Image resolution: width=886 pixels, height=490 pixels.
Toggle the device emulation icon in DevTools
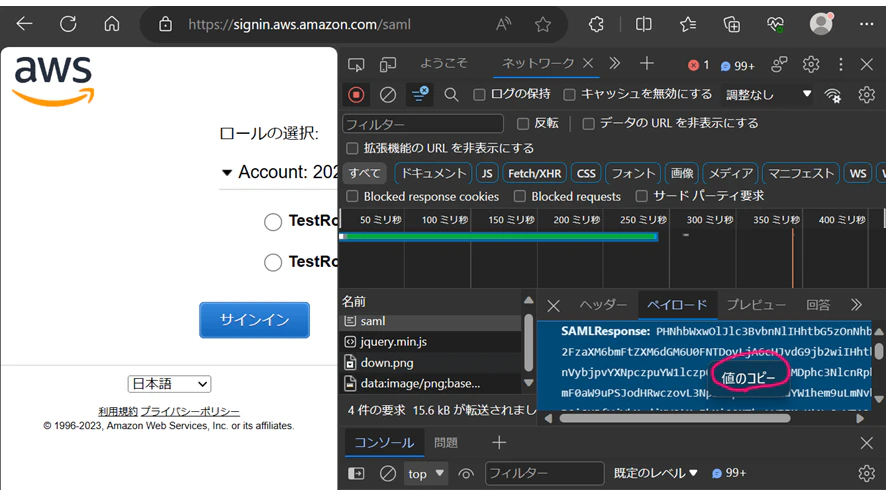point(388,65)
